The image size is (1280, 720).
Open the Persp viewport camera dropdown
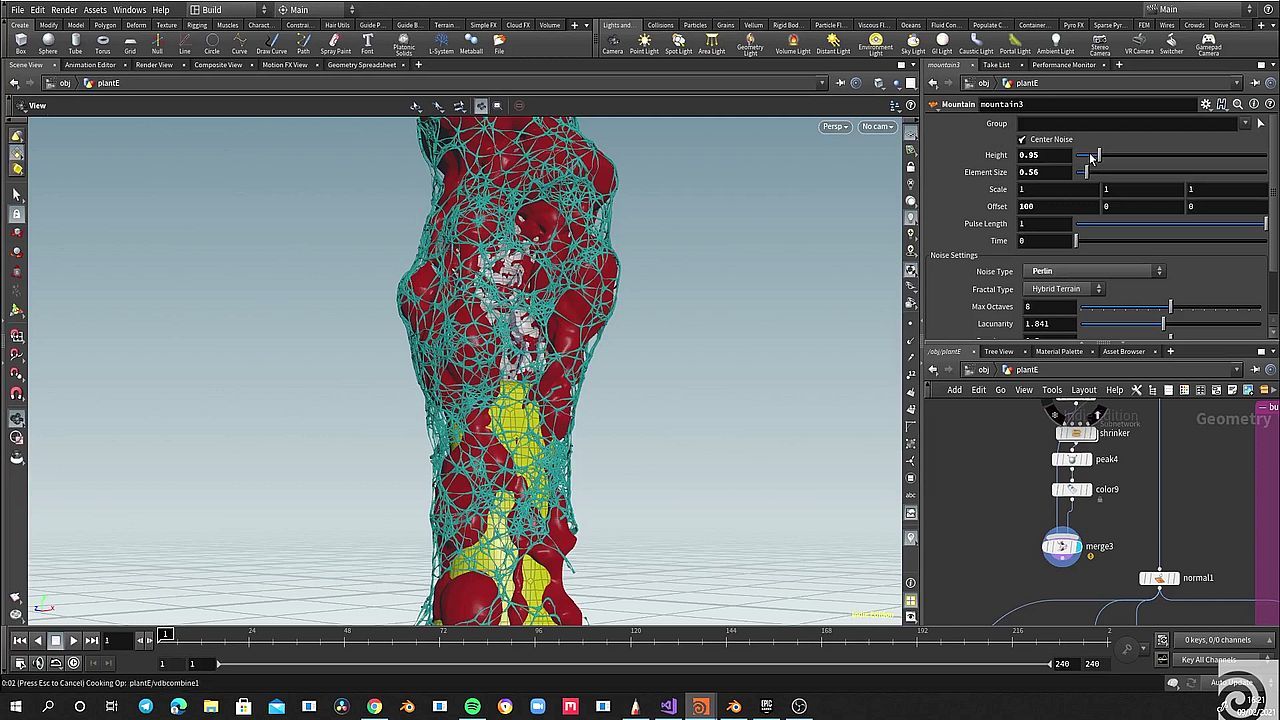835,127
